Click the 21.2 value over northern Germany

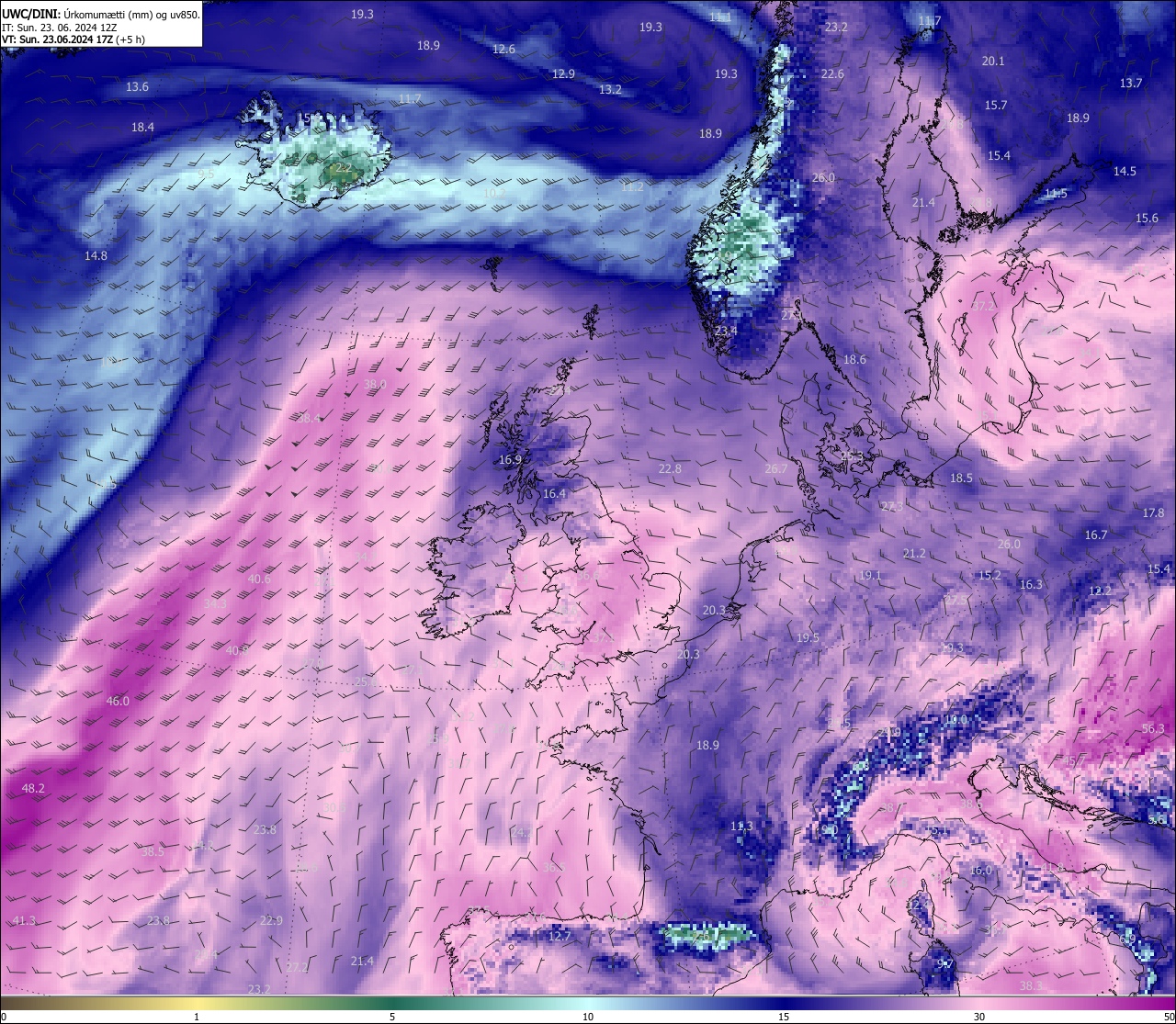click(x=914, y=554)
